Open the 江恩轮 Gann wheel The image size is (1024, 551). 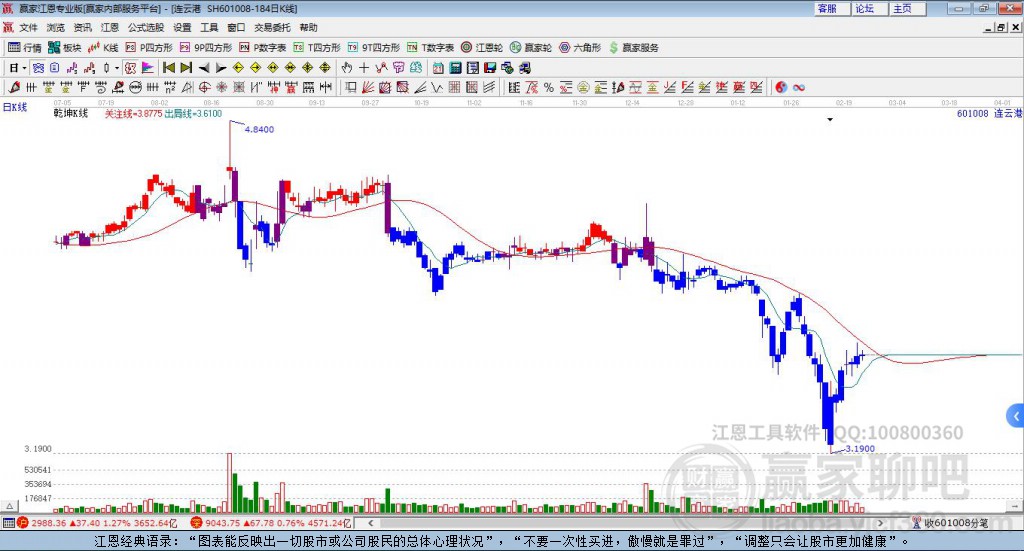point(482,48)
